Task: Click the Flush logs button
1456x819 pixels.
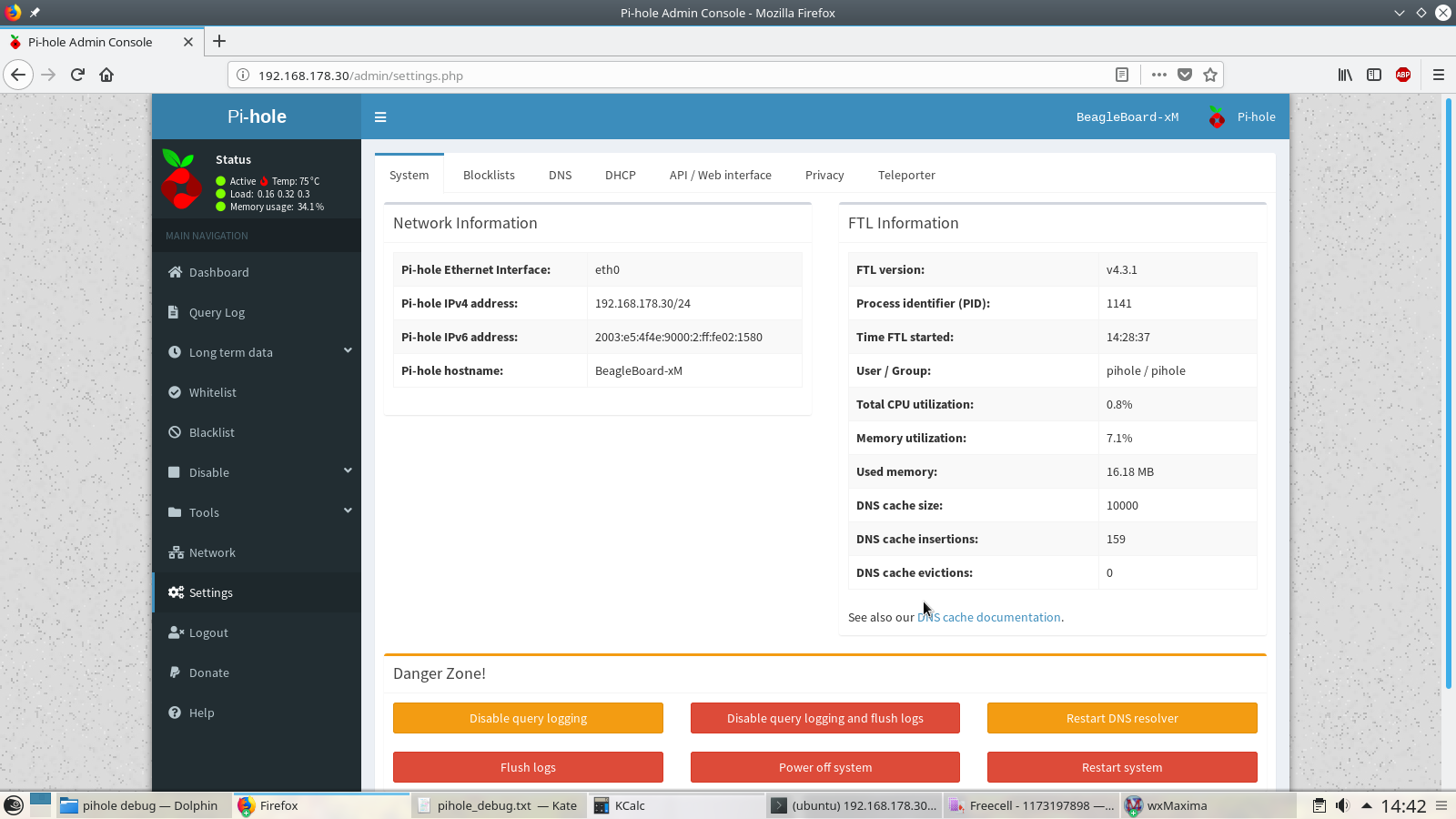Action: 528,767
